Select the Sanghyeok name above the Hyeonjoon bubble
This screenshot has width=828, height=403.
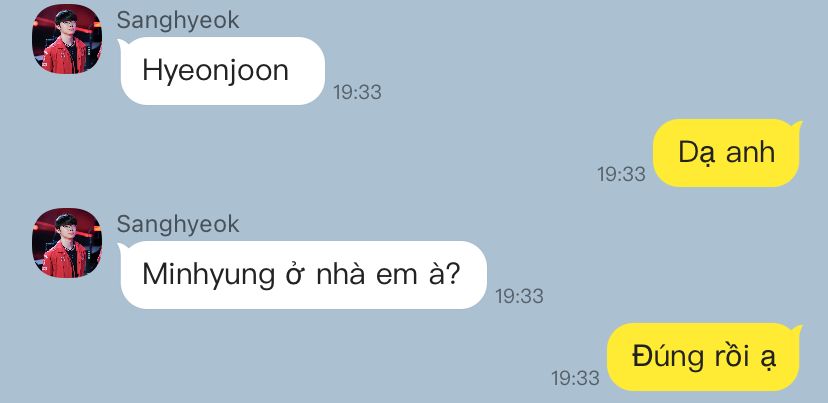tap(178, 21)
